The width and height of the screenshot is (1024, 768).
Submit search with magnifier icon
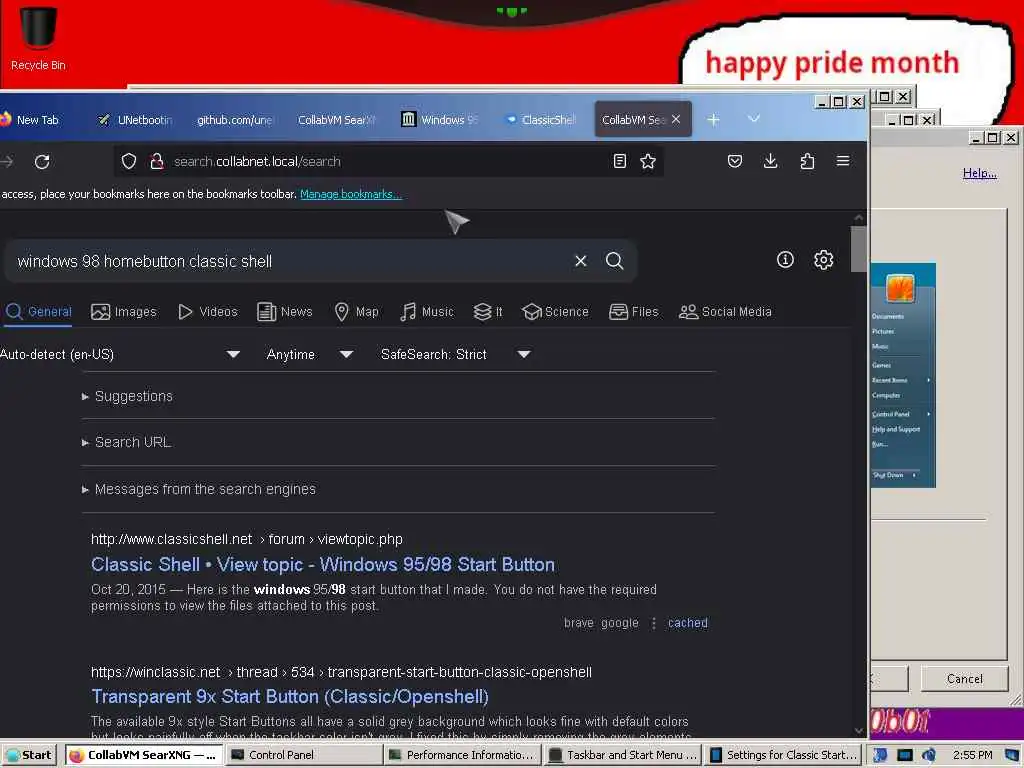tap(615, 261)
